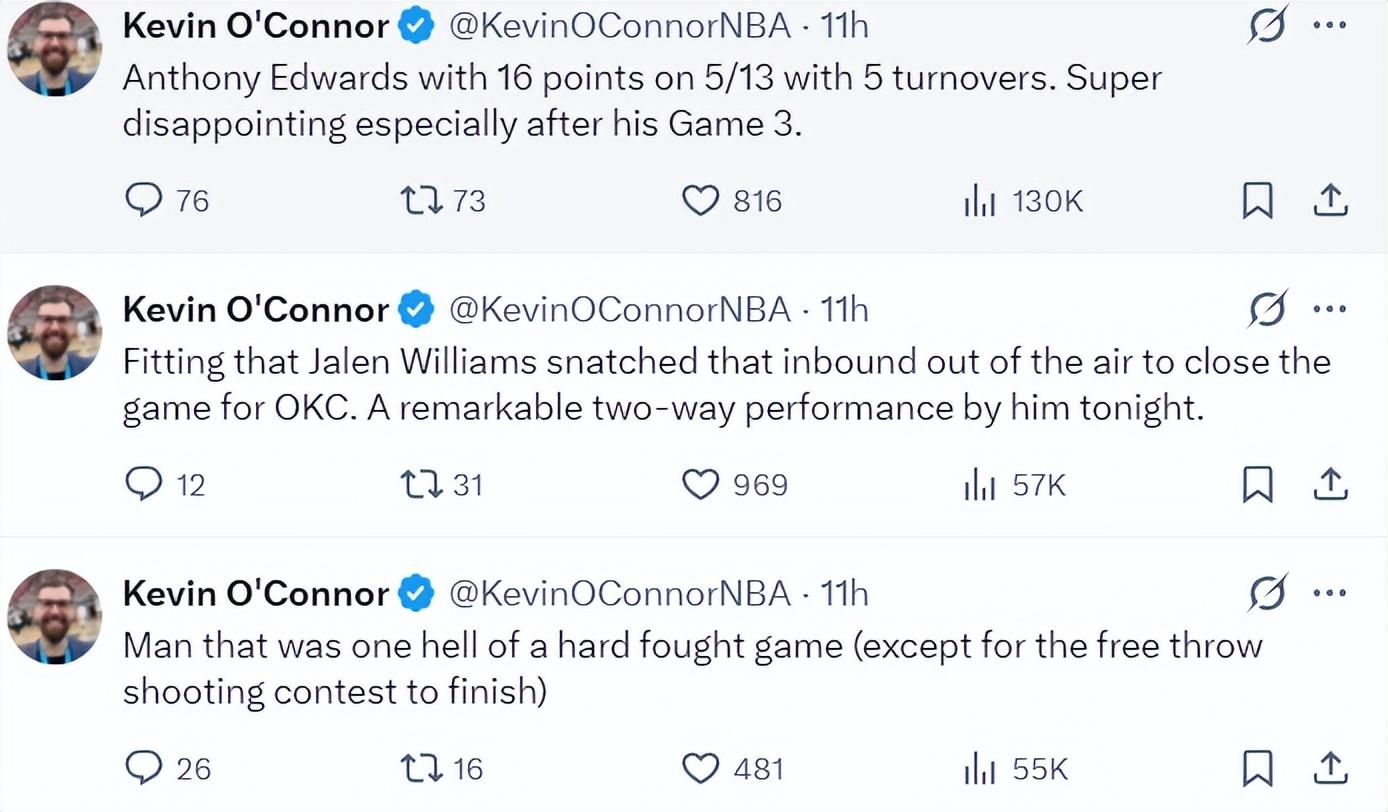Image resolution: width=1388 pixels, height=812 pixels.
Task: Bookmark the Anthony Edwards tweet
Action: pos(1257,202)
